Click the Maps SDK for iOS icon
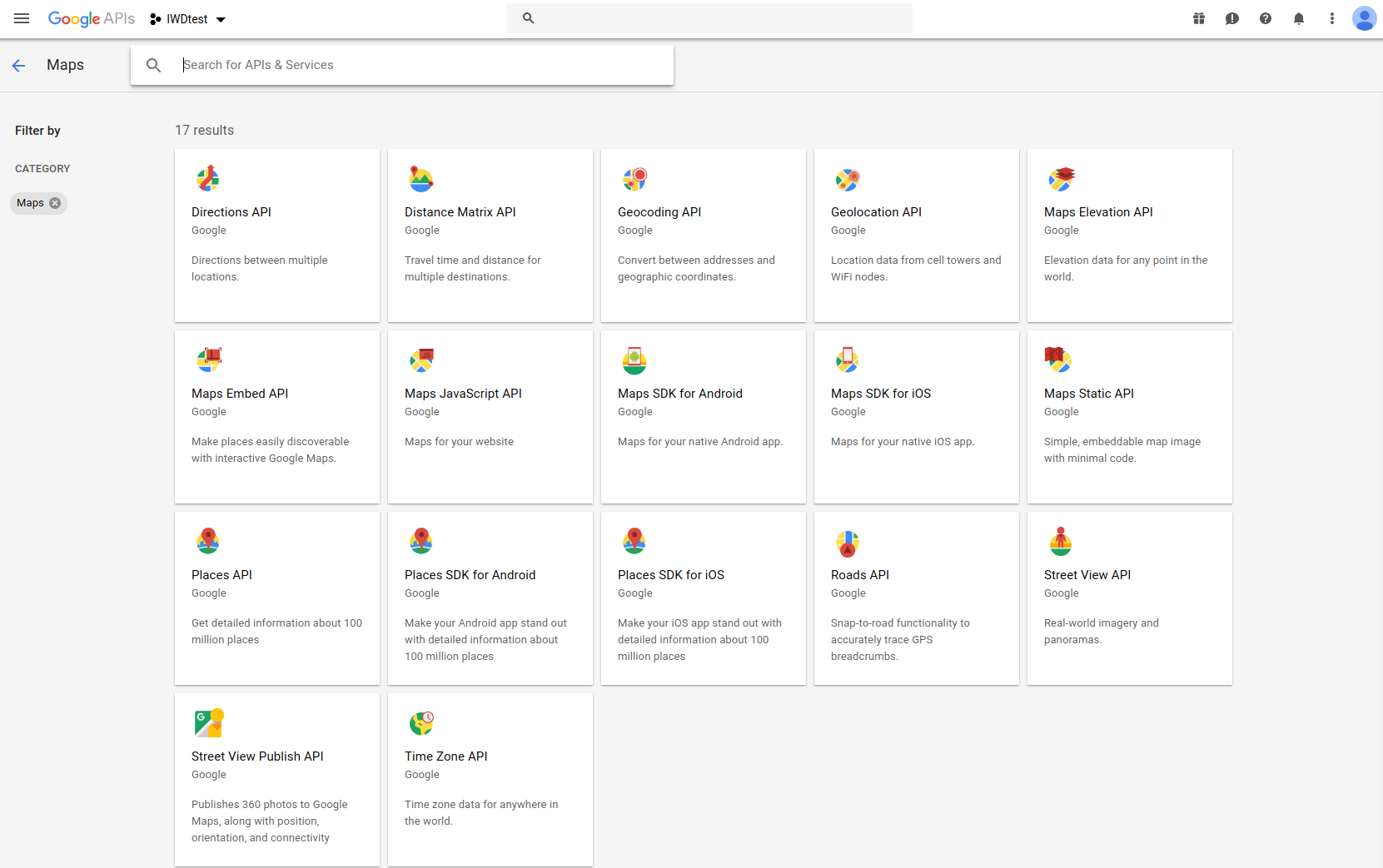Screen dimensions: 1383x868 click(848, 360)
